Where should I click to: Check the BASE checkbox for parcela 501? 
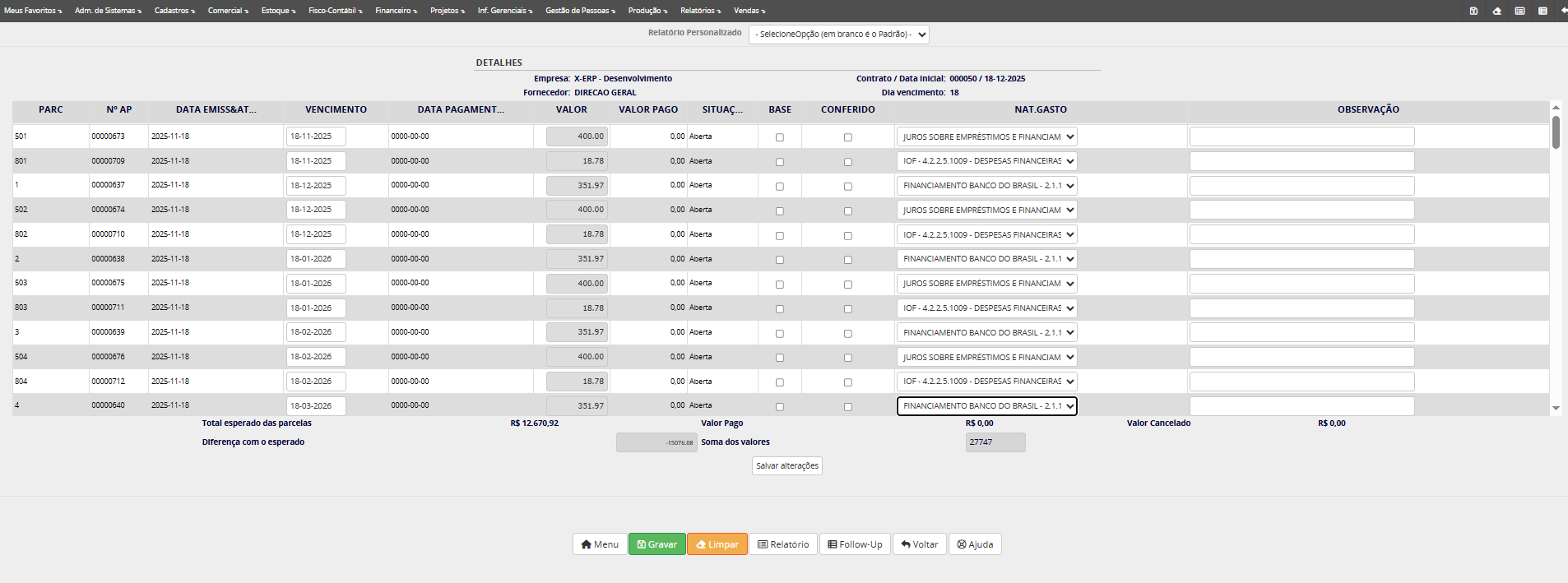pos(780,137)
